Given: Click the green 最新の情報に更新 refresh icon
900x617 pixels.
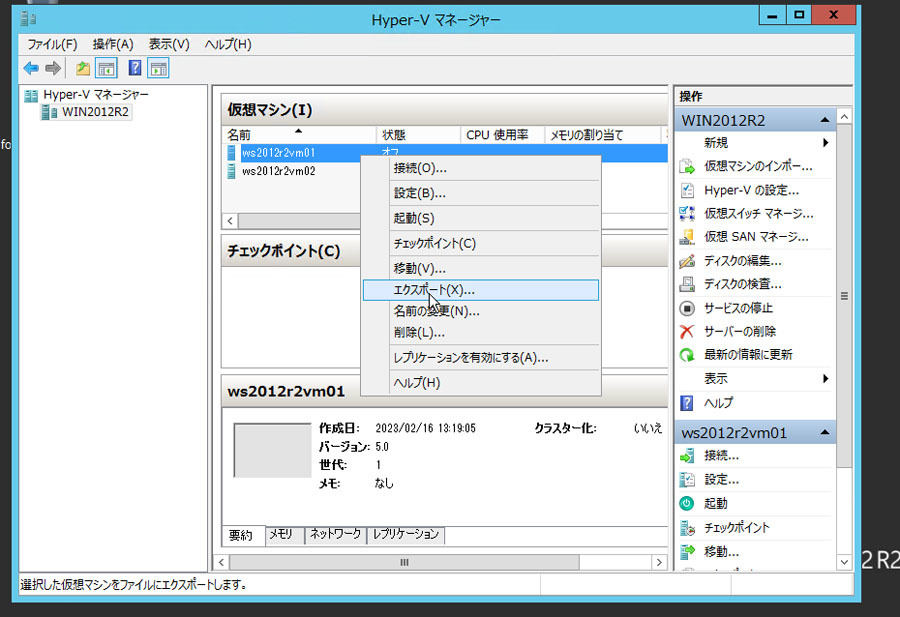Looking at the screenshot, I should [x=687, y=355].
